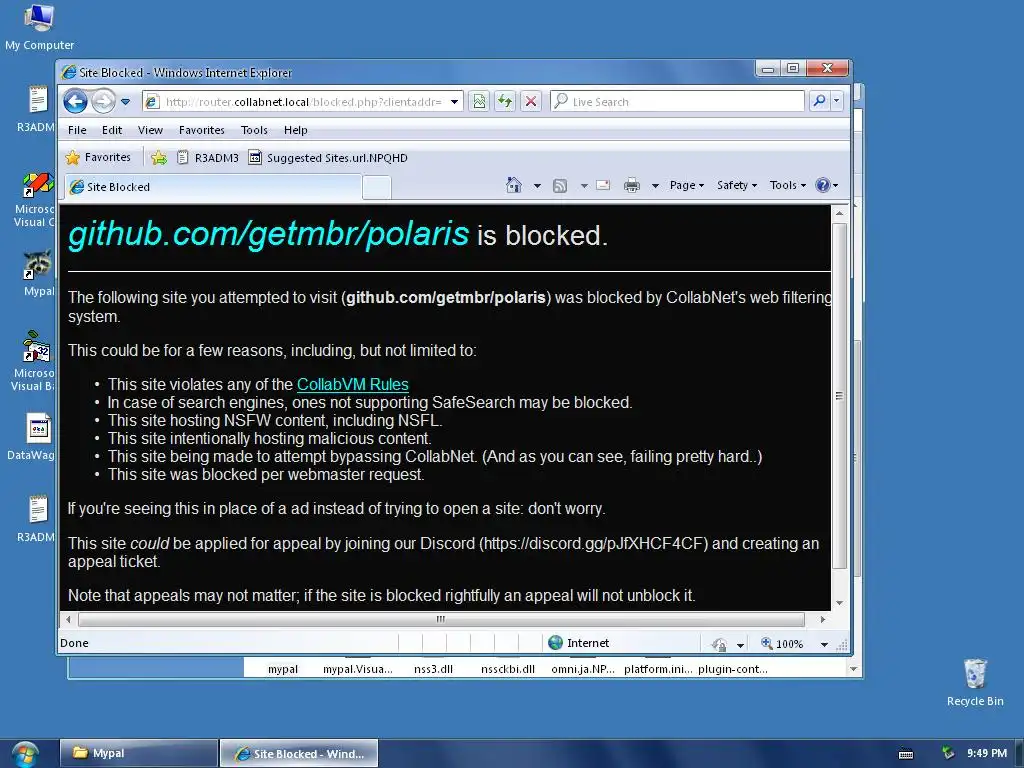Open the Tools menu in the menu bar
1024x768 pixels.
coord(254,130)
